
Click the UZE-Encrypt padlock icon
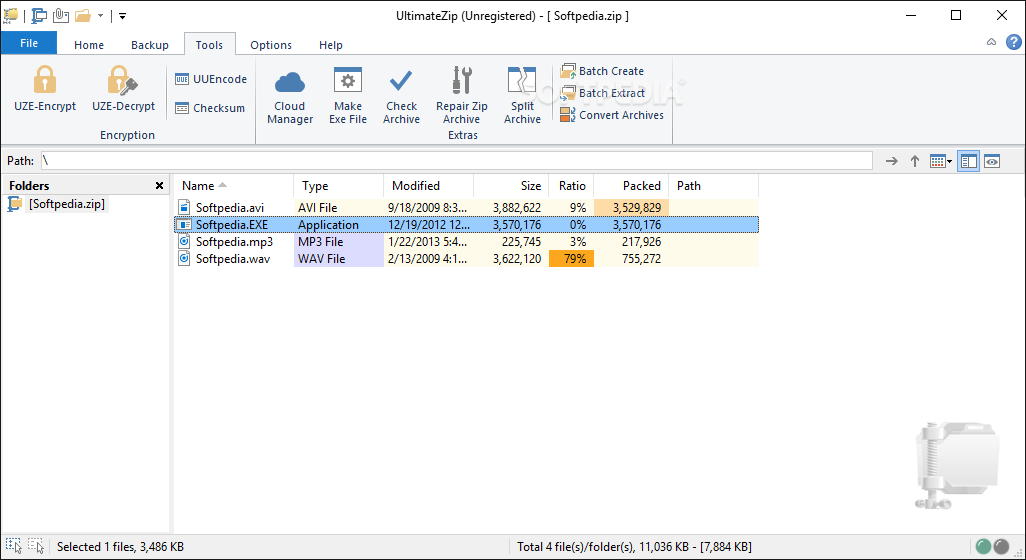[44, 80]
